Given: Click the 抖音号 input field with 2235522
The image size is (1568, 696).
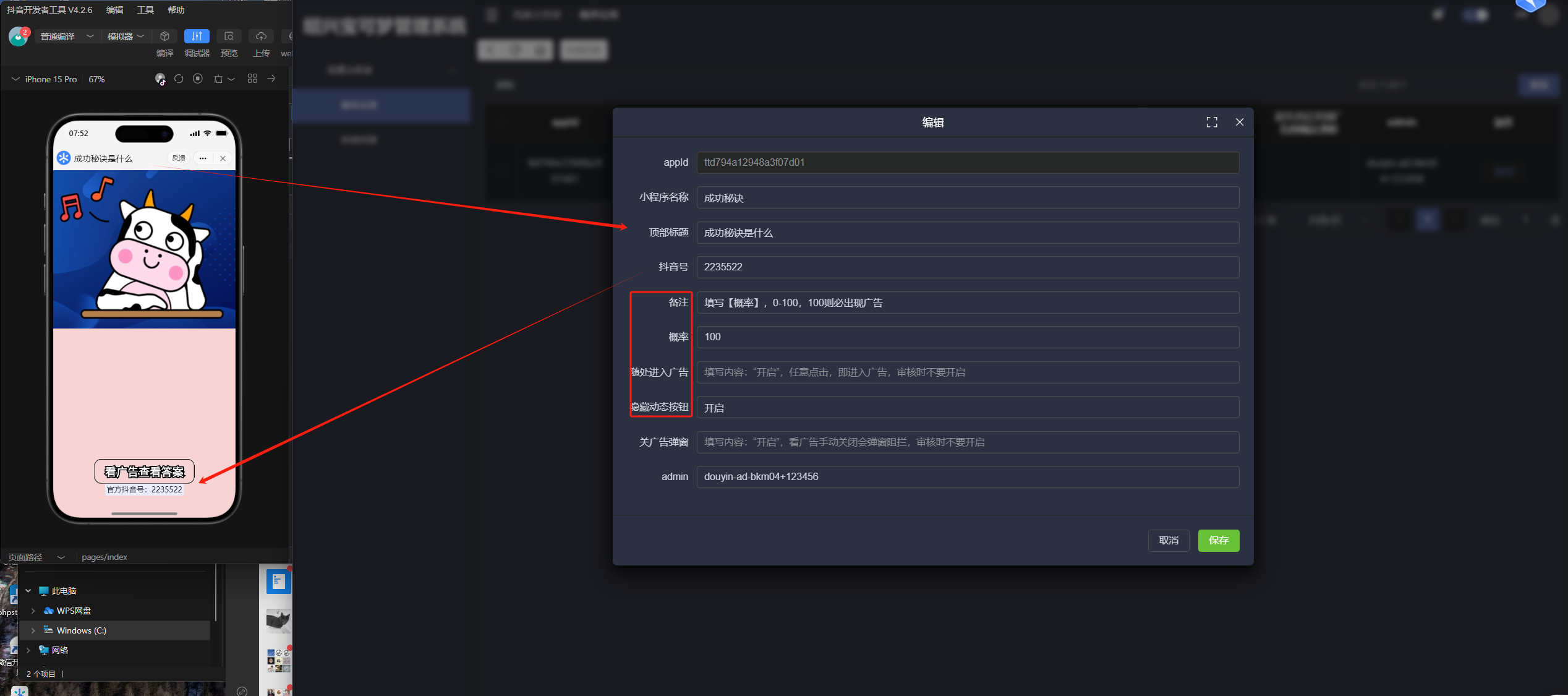Looking at the screenshot, I should [x=968, y=267].
